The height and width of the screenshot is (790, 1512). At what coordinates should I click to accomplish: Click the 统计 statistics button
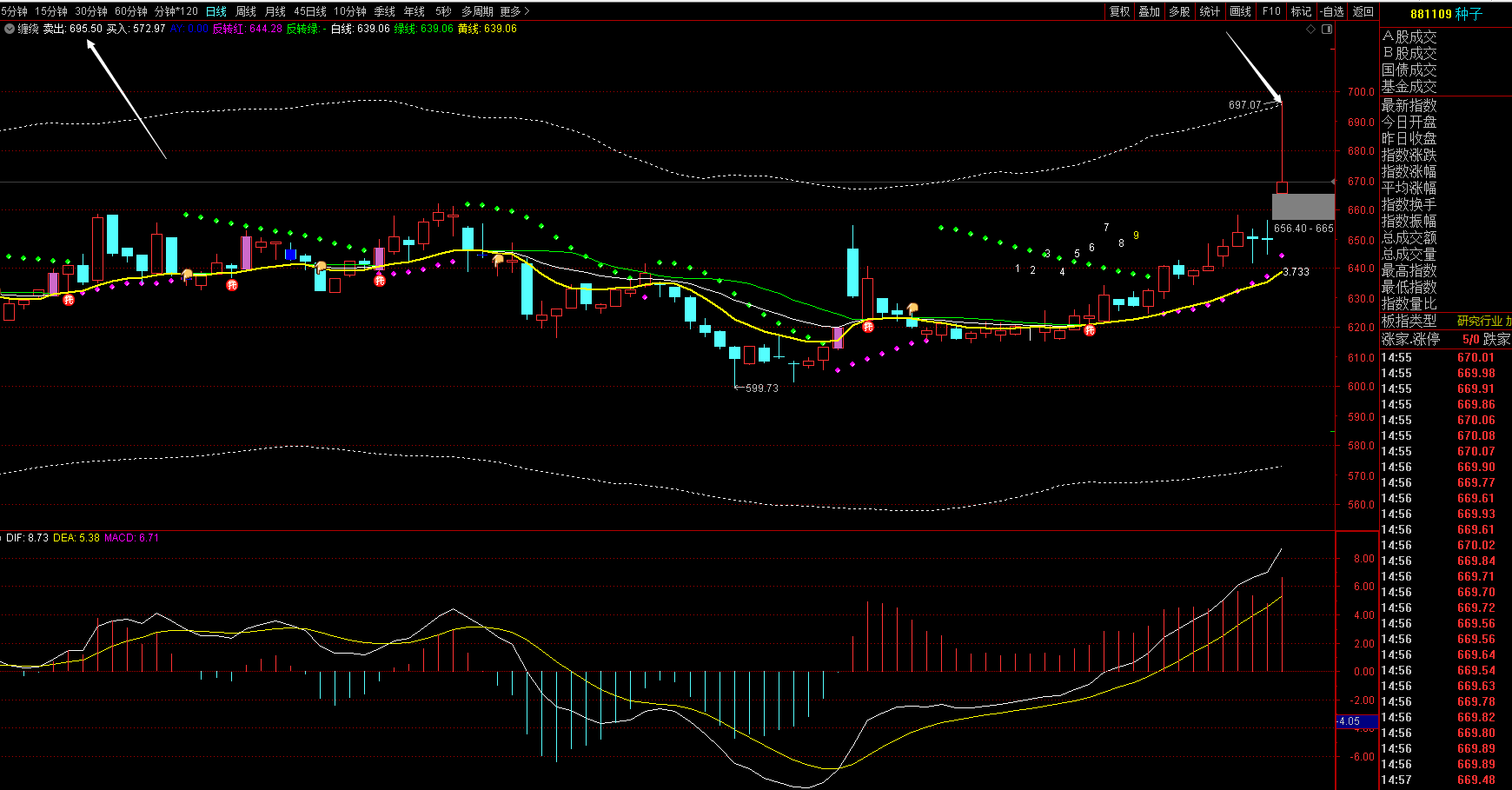[x=1210, y=11]
